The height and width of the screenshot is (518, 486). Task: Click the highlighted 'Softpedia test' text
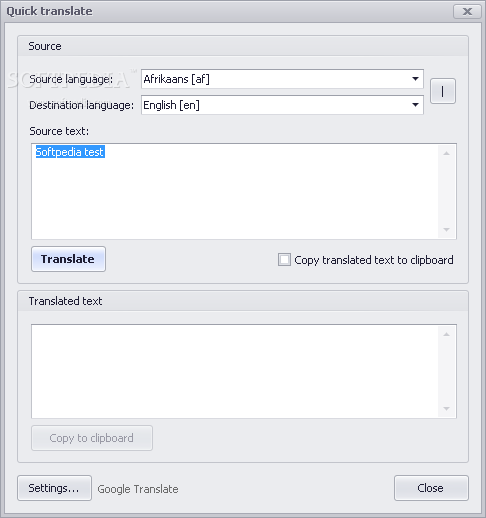coord(70,152)
